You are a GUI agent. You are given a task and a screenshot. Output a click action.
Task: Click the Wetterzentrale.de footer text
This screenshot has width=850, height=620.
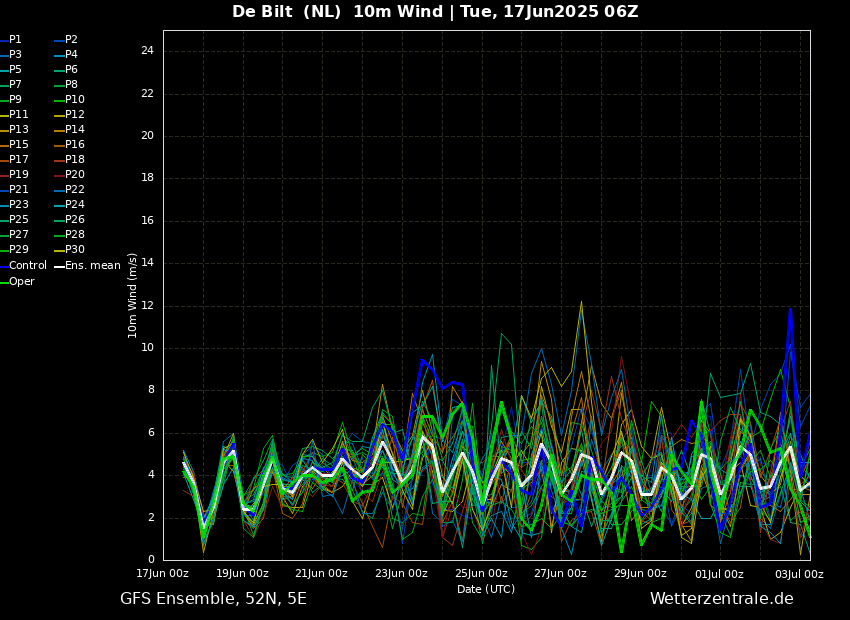721,599
